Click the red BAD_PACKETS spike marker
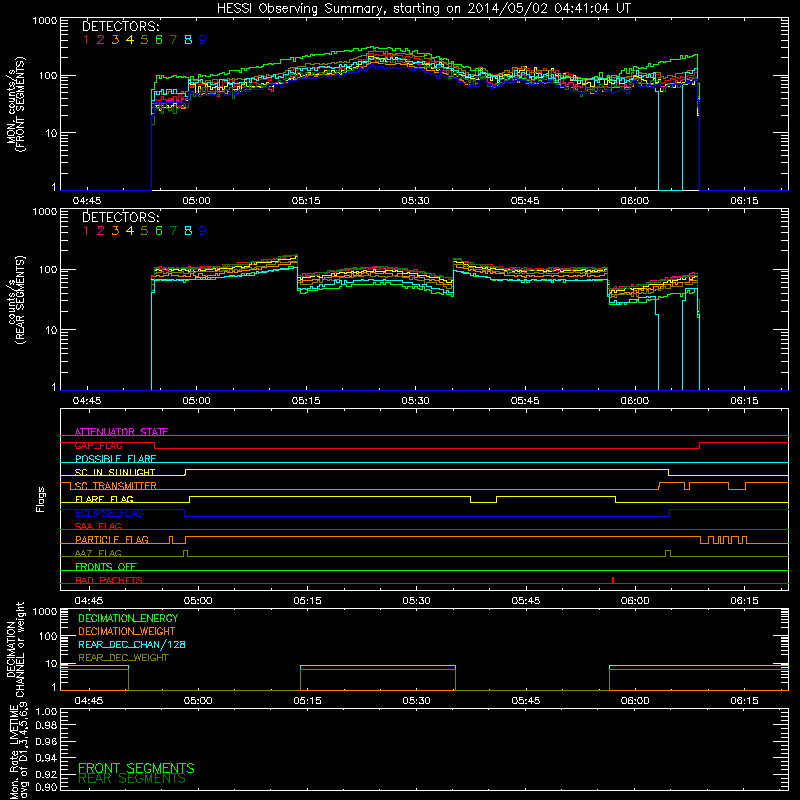800x800 pixels. [613, 580]
